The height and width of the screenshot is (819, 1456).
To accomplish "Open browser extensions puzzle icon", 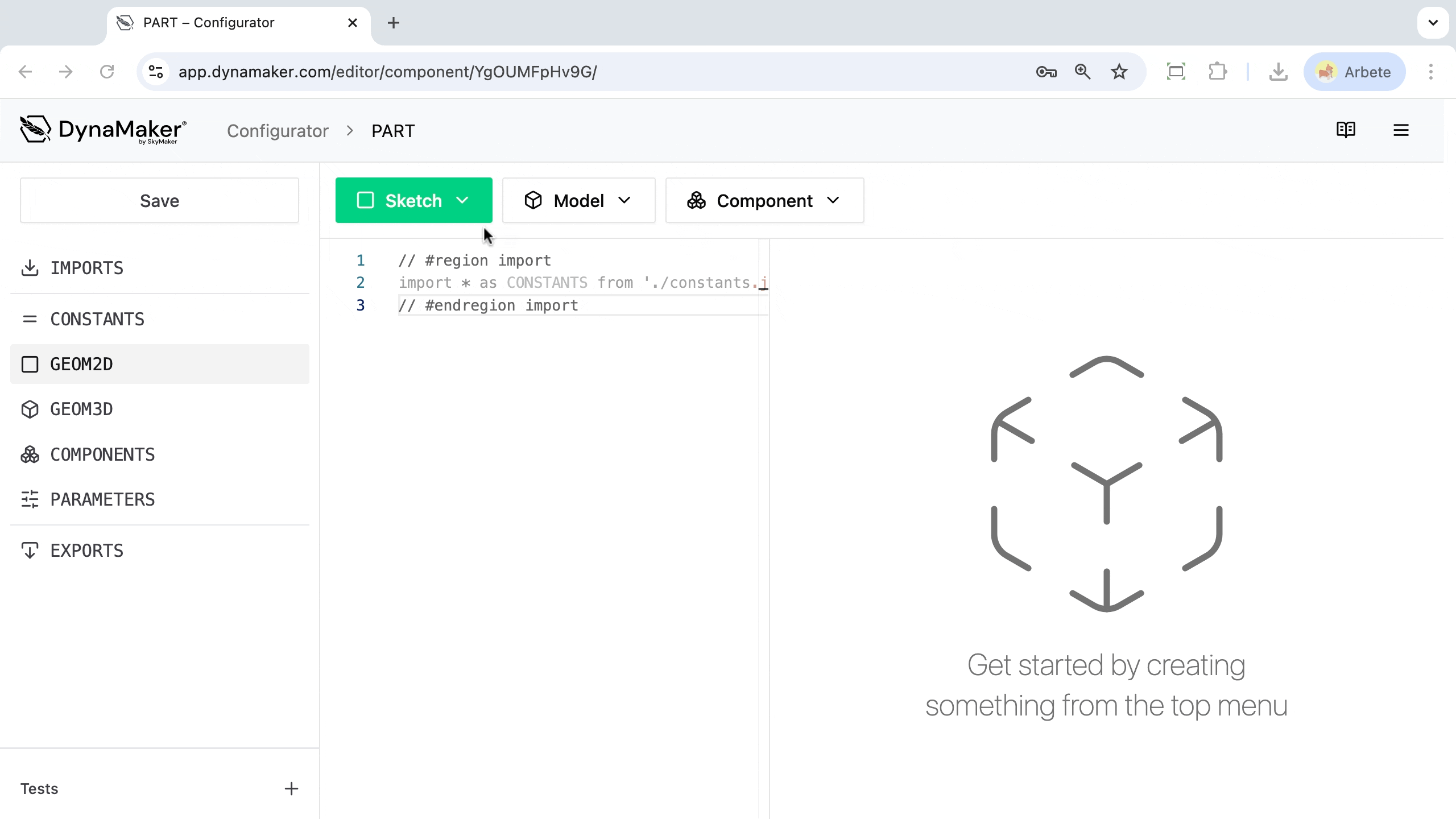I will (1217, 72).
